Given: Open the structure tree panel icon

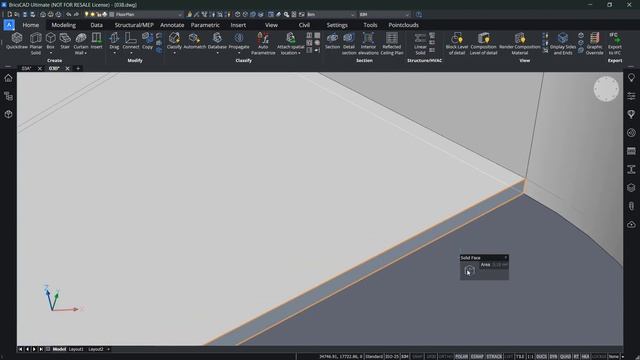Looking at the screenshot, I should (8, 96).
